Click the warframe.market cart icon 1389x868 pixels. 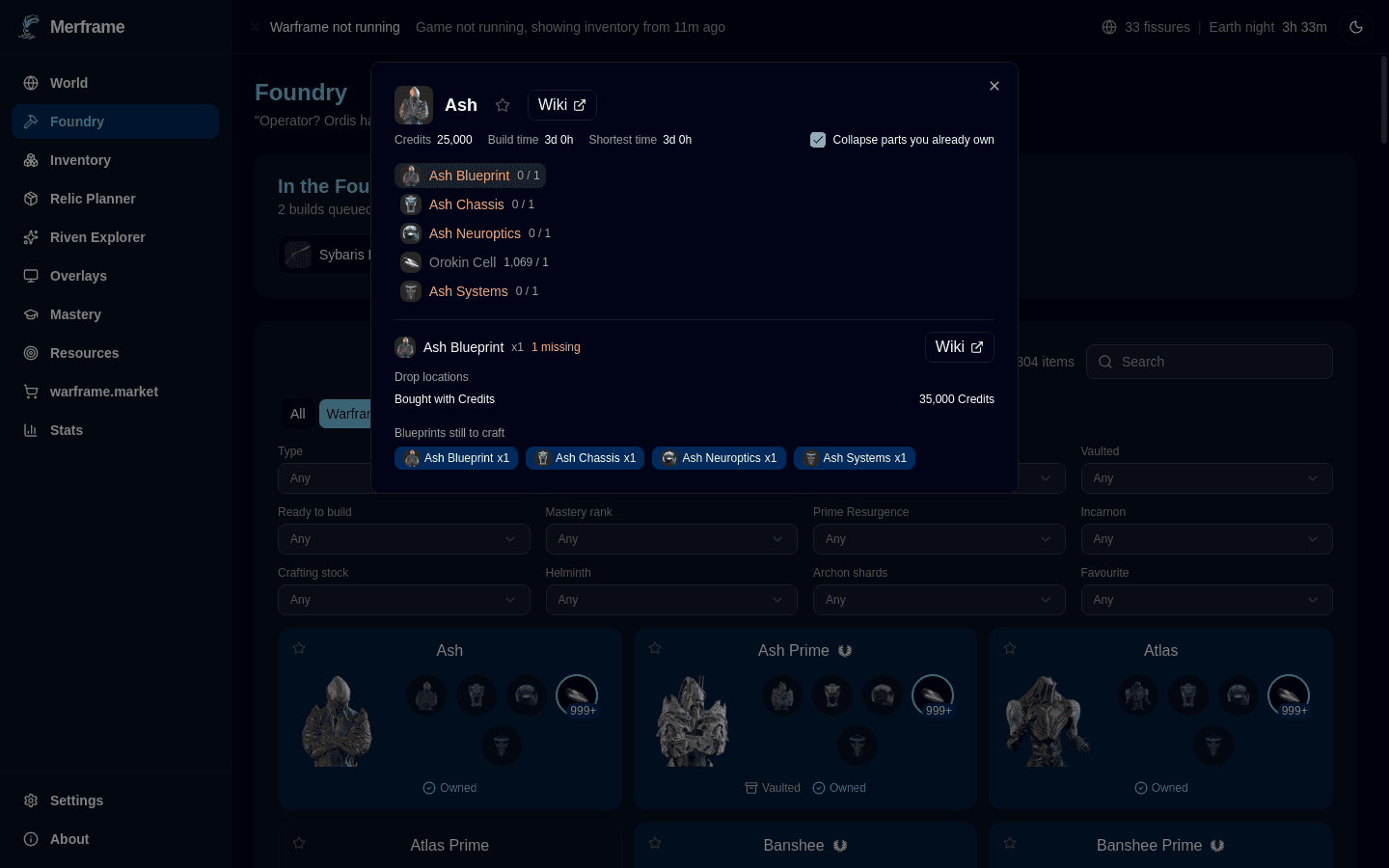(x=31, y=392)
